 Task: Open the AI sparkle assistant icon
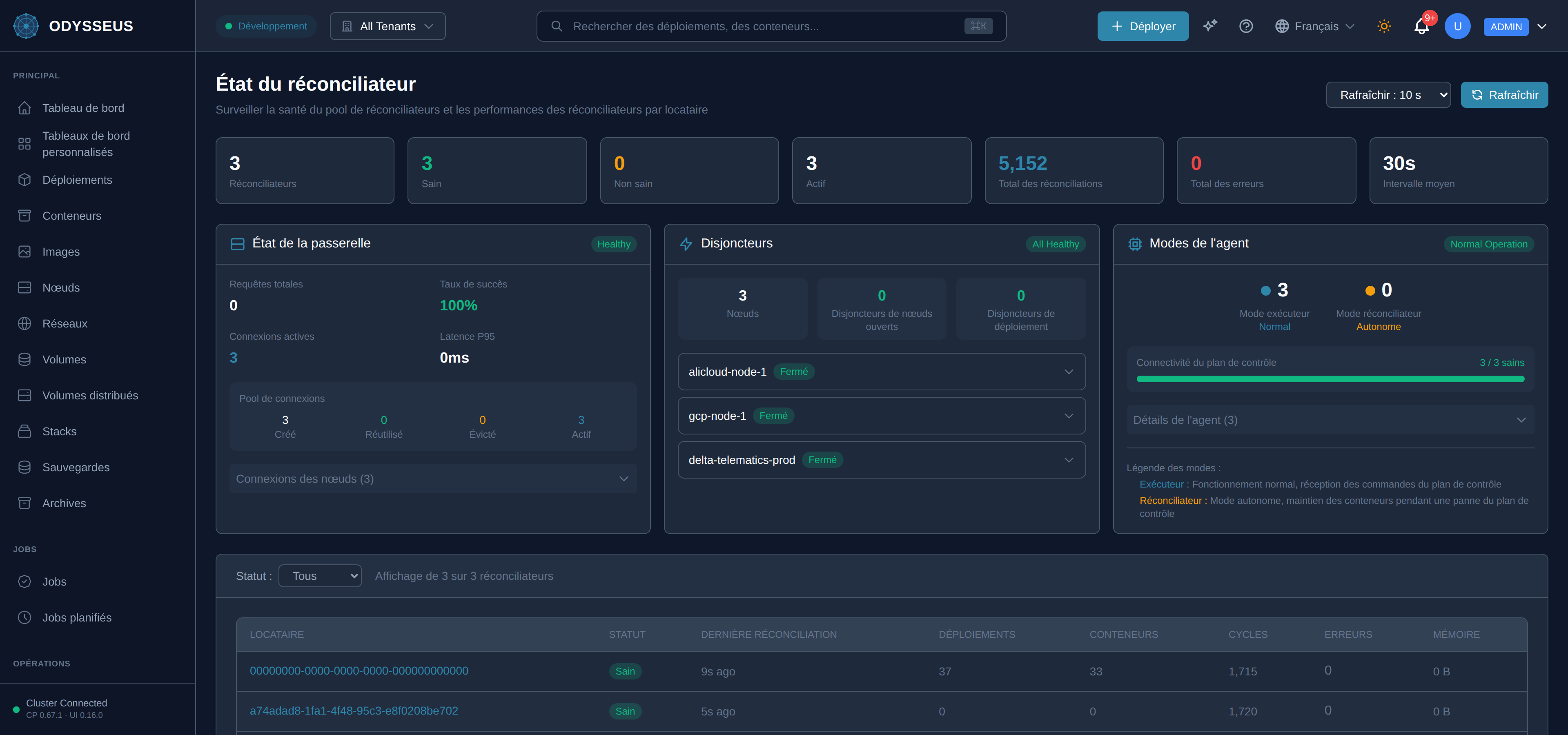1209,26
